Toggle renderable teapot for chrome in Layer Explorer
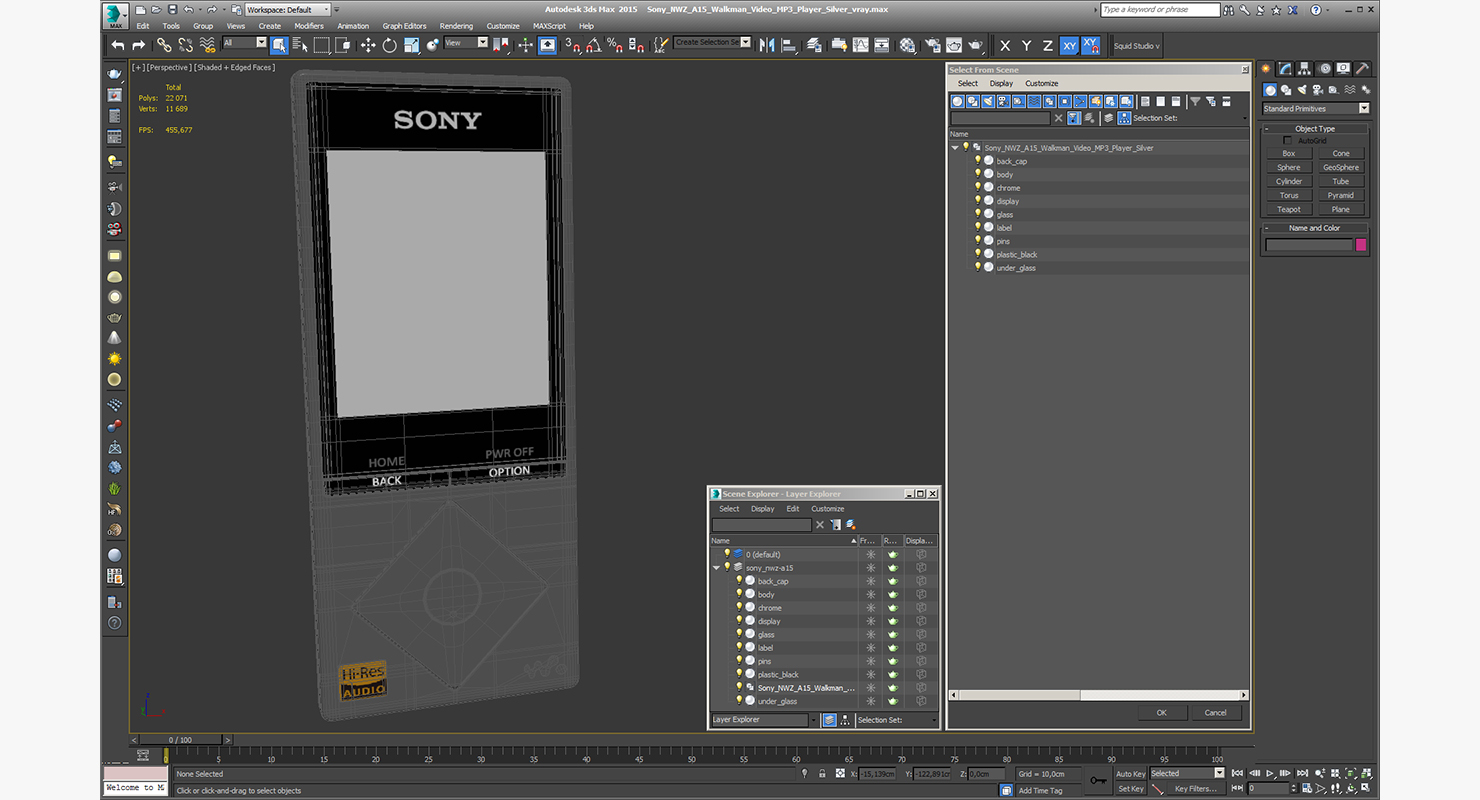The height and width of the screenshot is (800, 1480). [x=893, y=608]
